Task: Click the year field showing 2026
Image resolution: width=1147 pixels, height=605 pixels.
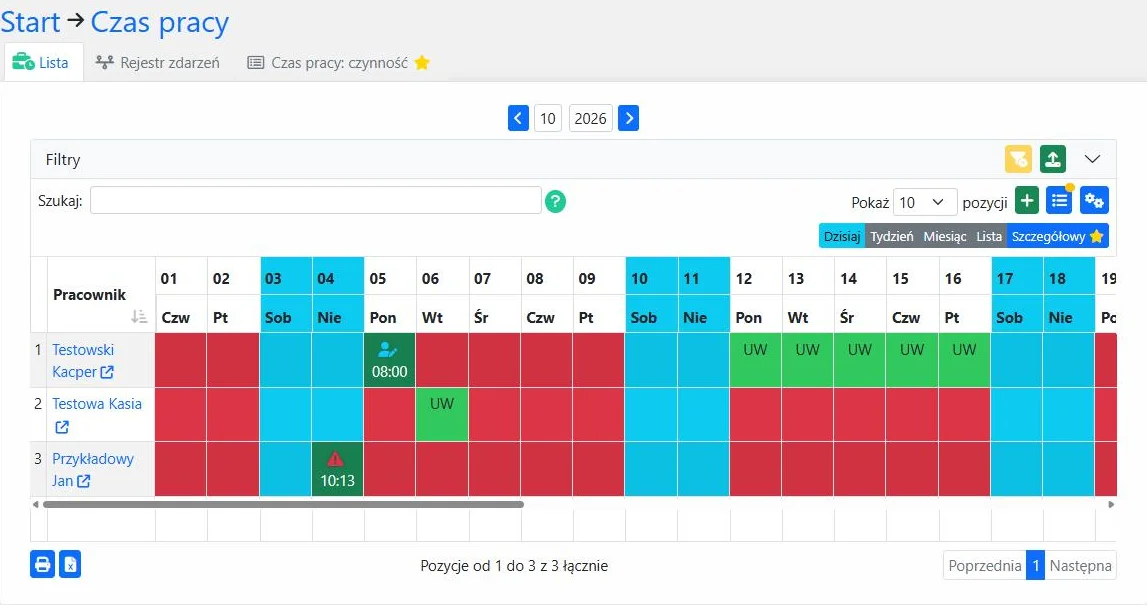Action: 590,119
